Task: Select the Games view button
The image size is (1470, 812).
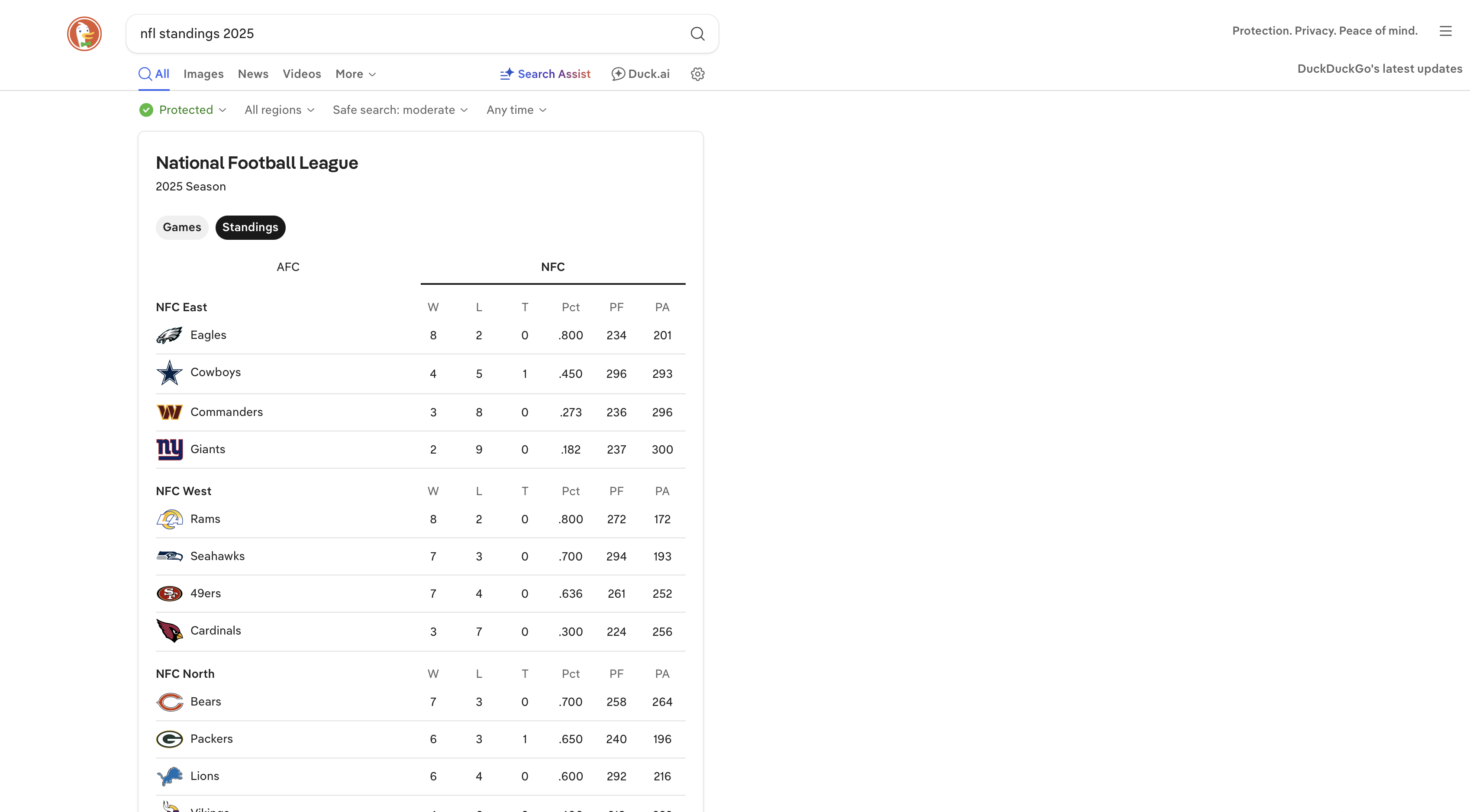Action: (181, 227)
